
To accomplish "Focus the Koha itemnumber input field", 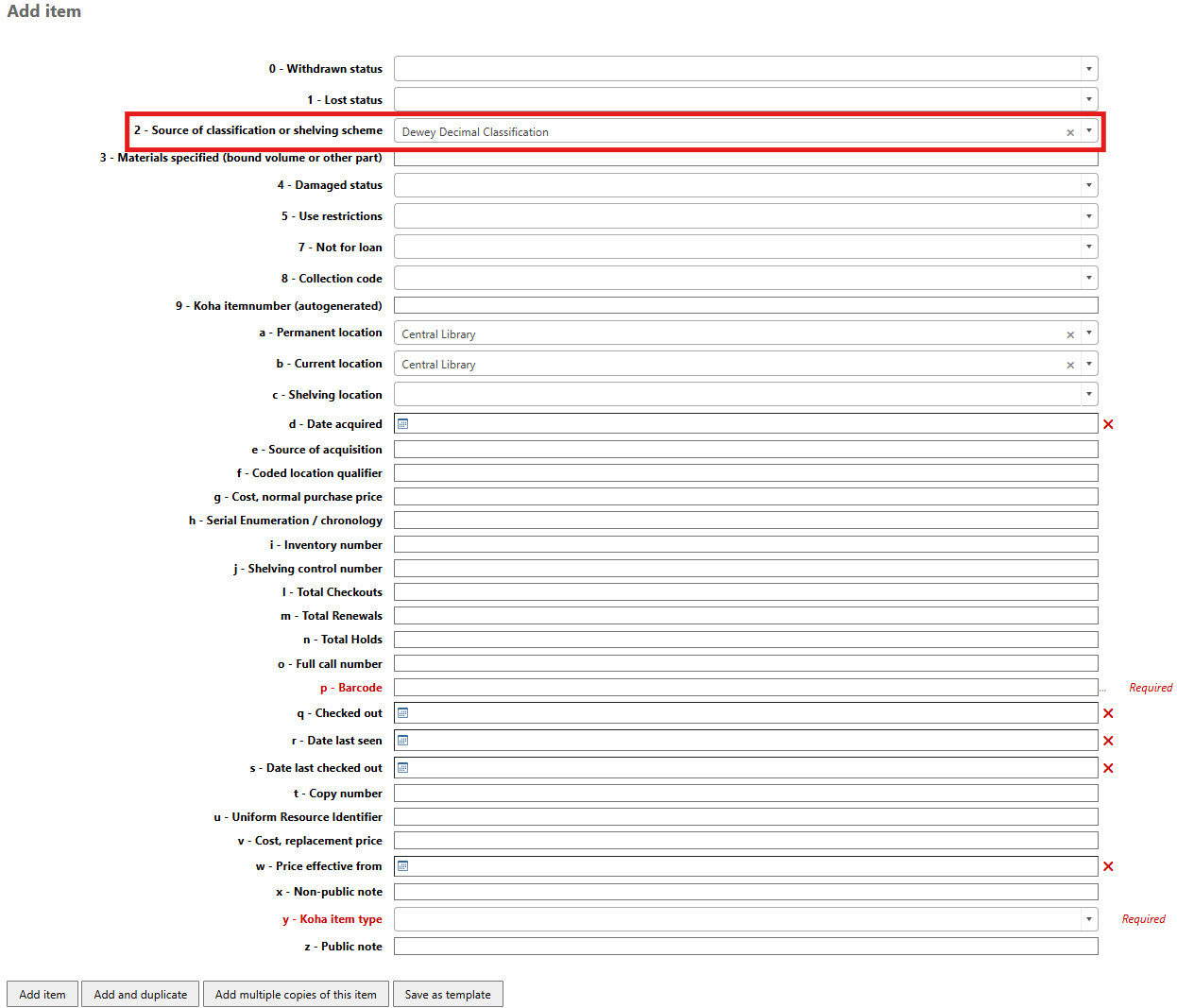I will [x=746, y=305].
